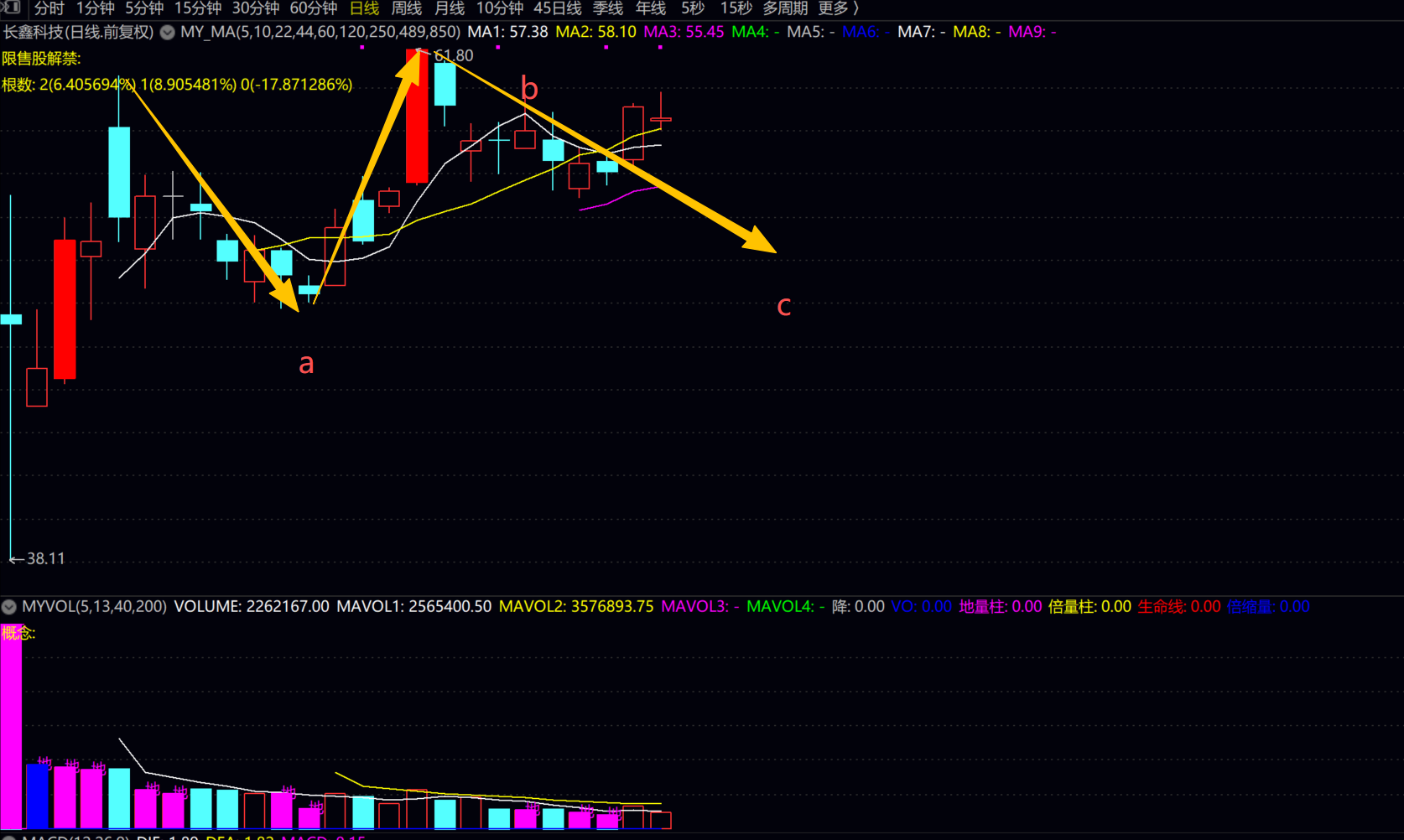Click the blue volume bar

37,796
